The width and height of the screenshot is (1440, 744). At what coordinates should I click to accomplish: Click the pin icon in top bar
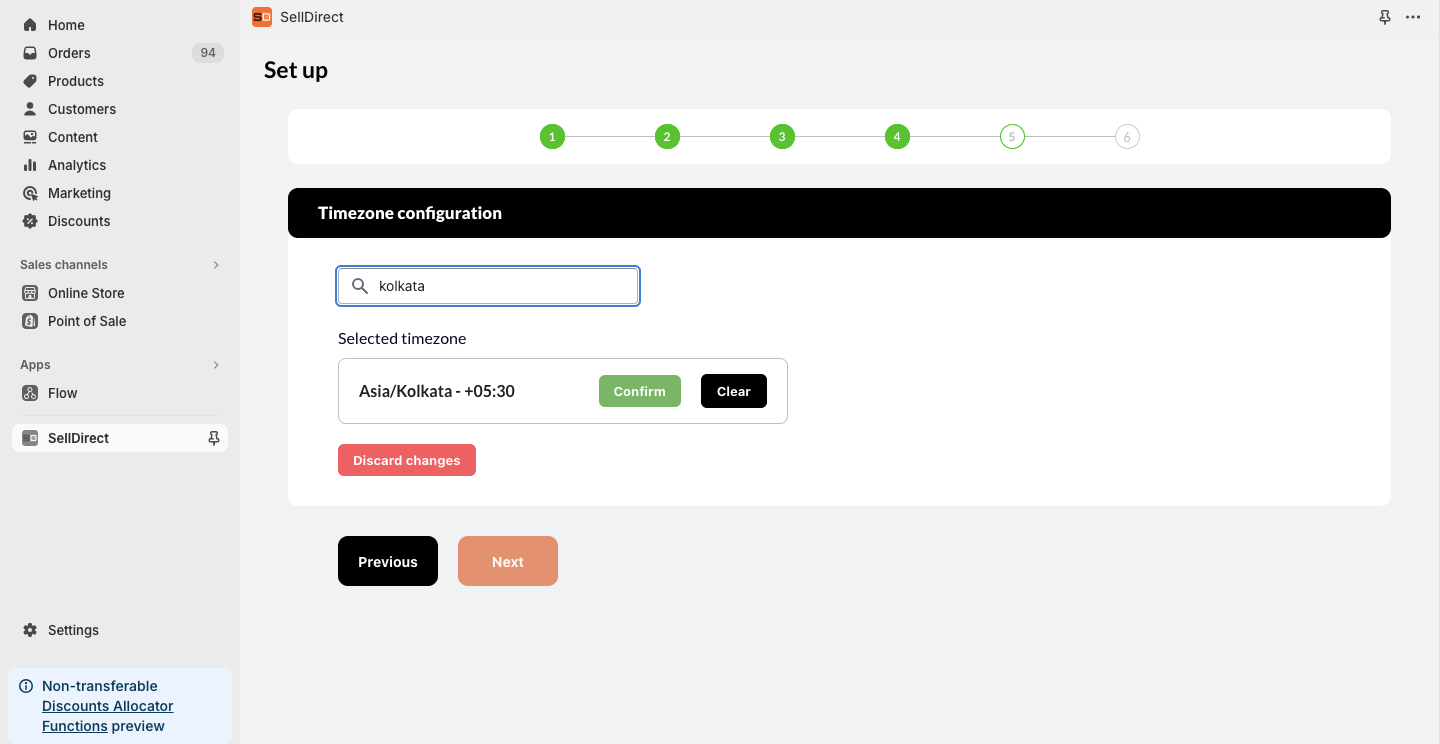click(x=1385, y=17)
